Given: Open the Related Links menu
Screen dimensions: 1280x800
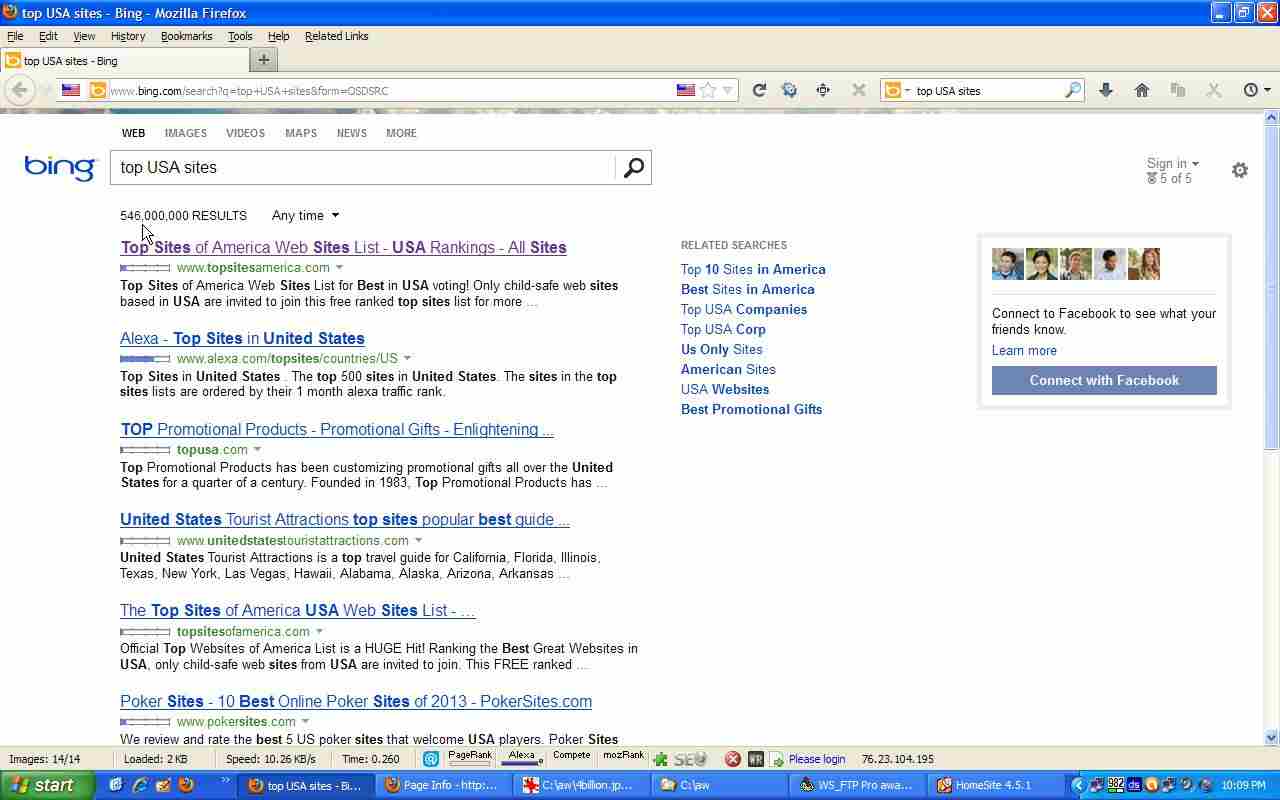Looking at the screenshot, I should pyautogui.click(x=336, y=36).
